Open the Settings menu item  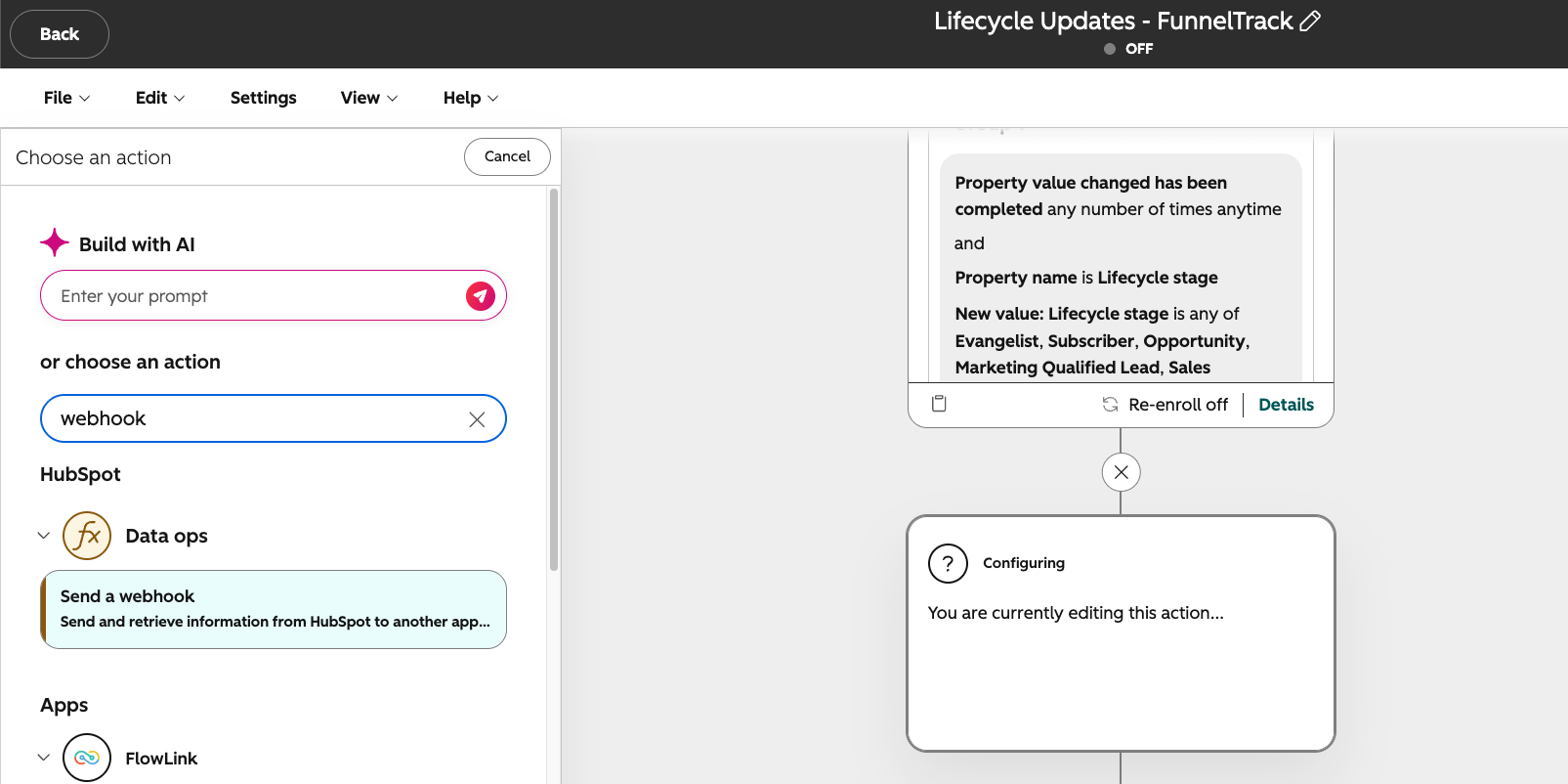[264, 98]
